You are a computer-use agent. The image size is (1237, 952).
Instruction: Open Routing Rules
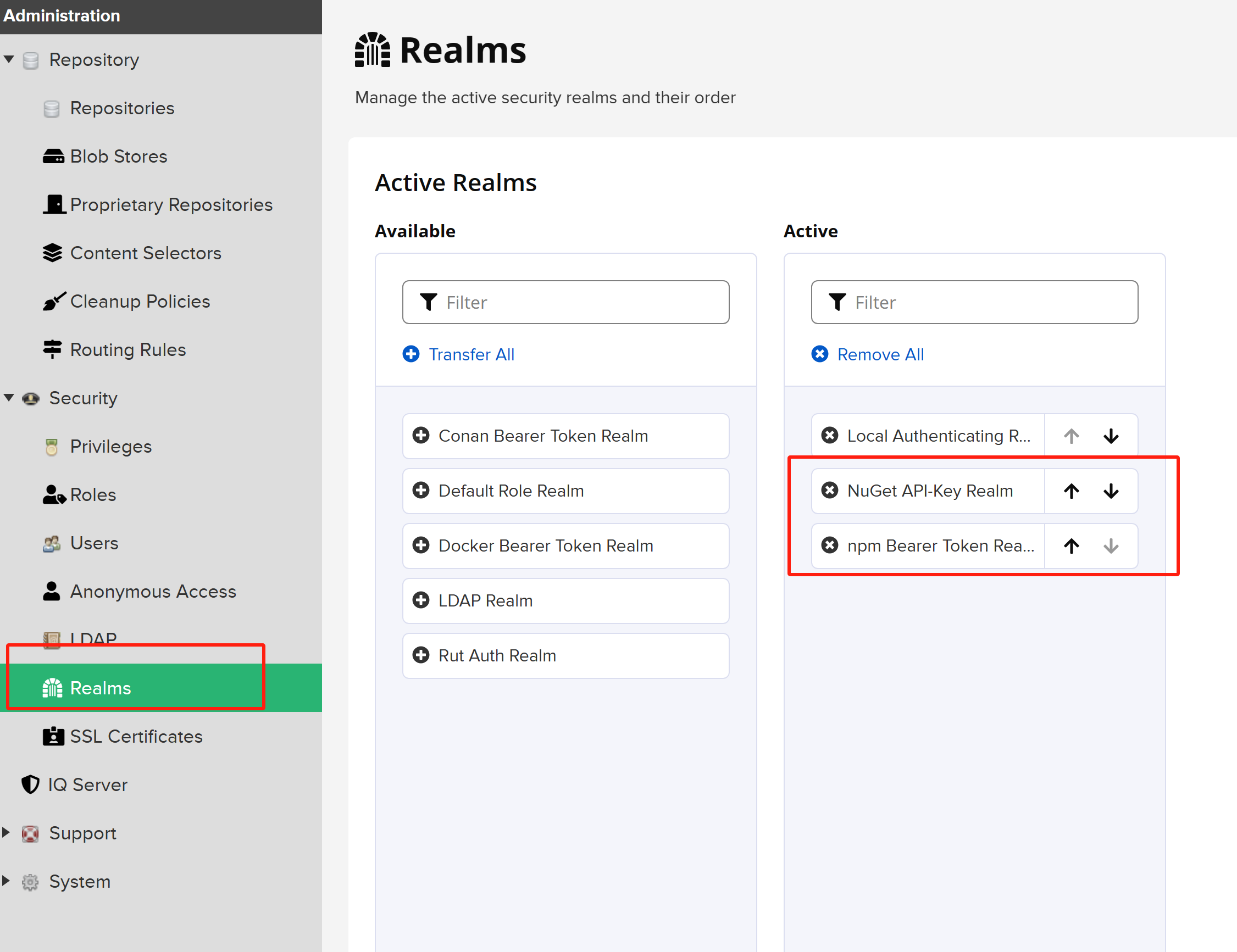point(128,350)
